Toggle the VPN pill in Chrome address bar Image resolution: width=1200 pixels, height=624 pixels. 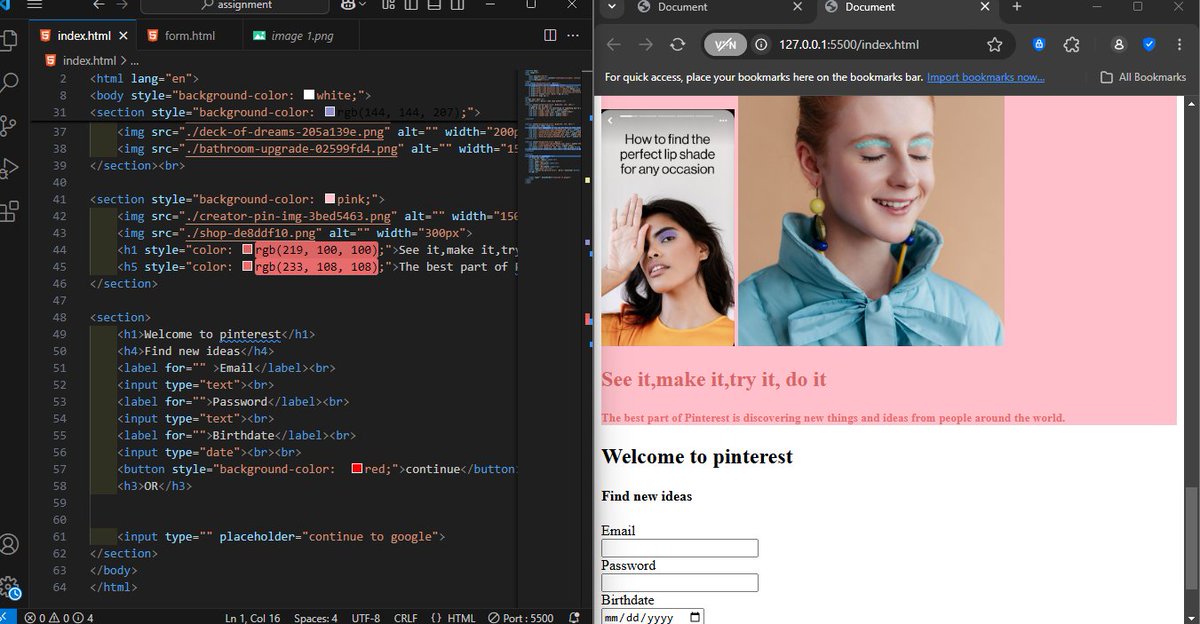725,44
